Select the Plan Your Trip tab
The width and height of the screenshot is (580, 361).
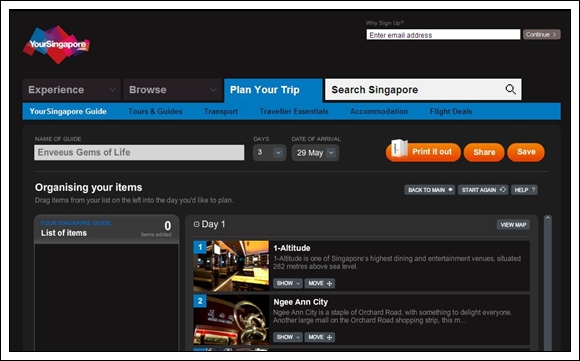click(x=273, y=90)
